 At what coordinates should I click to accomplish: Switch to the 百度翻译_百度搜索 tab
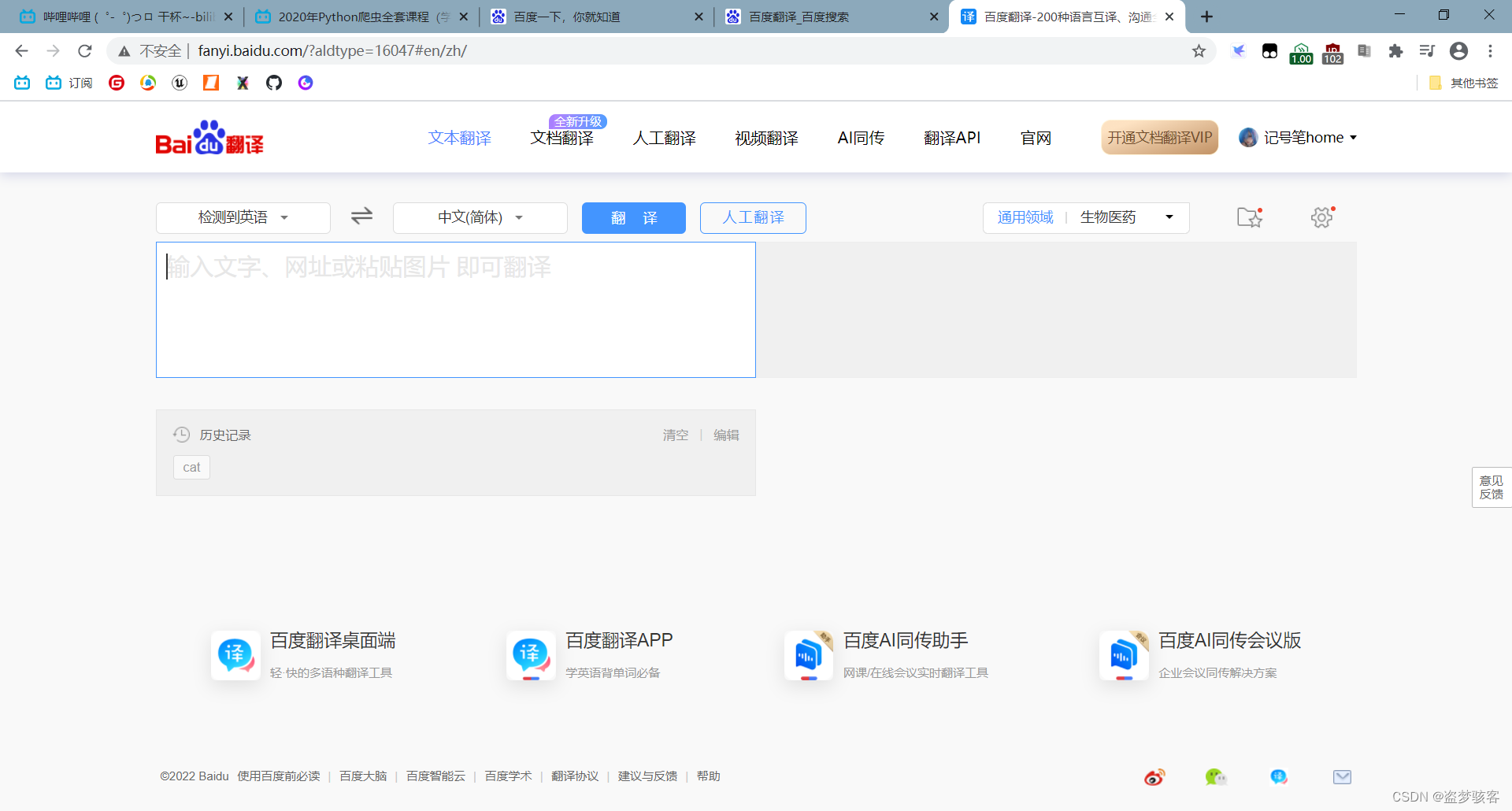click(x=831, y=17)
